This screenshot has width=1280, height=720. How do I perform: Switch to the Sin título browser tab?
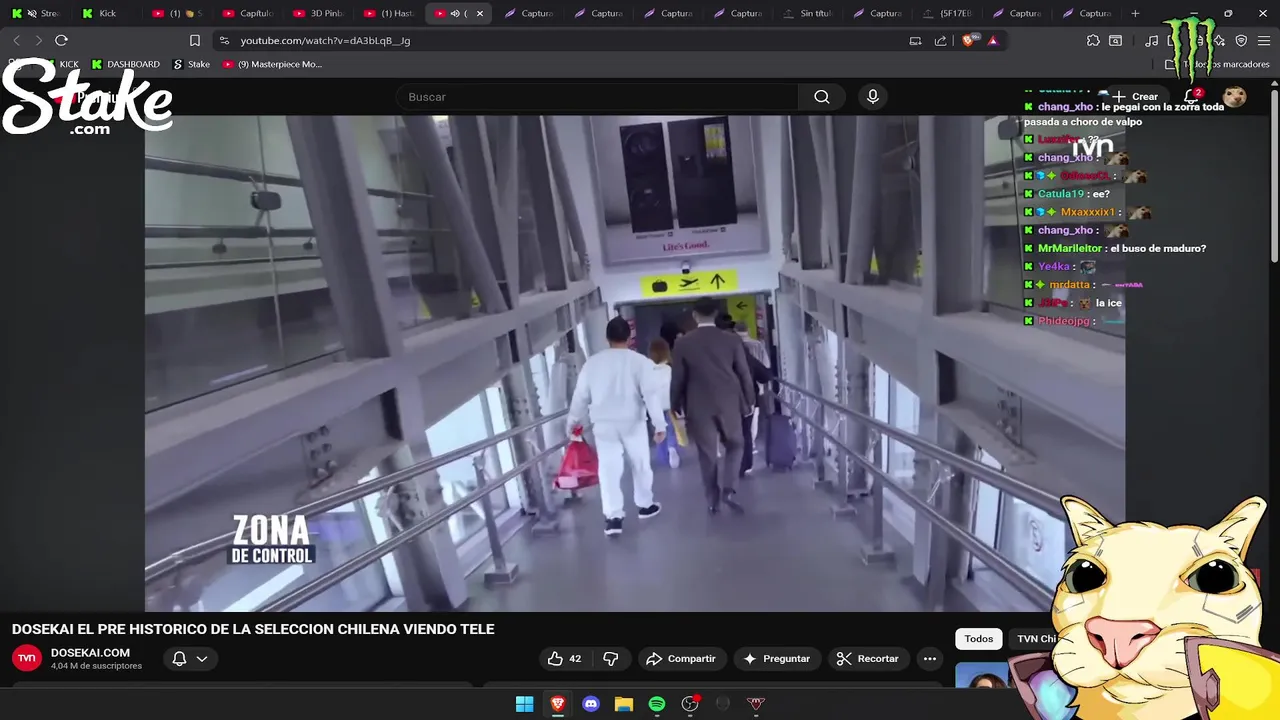coord(809,13)
